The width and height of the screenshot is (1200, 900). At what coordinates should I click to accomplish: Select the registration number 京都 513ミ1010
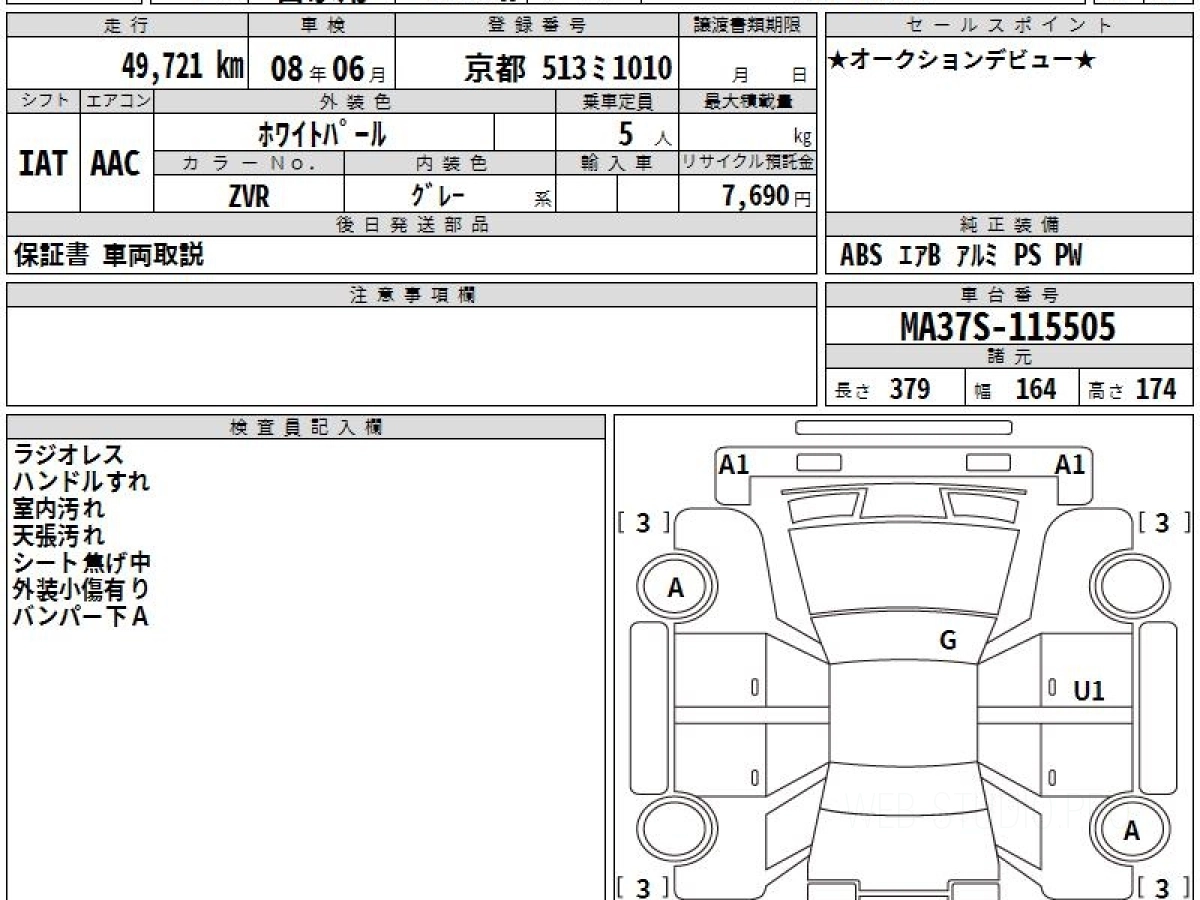pyautogui.click(x=567, y=68)
